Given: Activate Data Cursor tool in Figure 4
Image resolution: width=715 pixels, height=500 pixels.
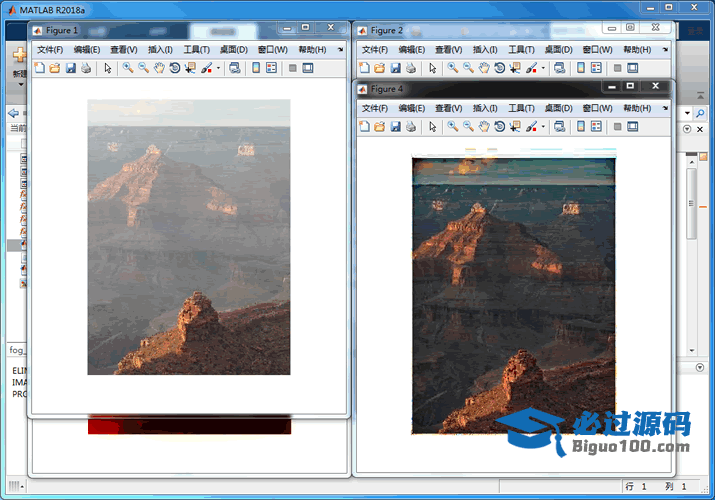Looking at the screenshot, I should pos(515,127).
